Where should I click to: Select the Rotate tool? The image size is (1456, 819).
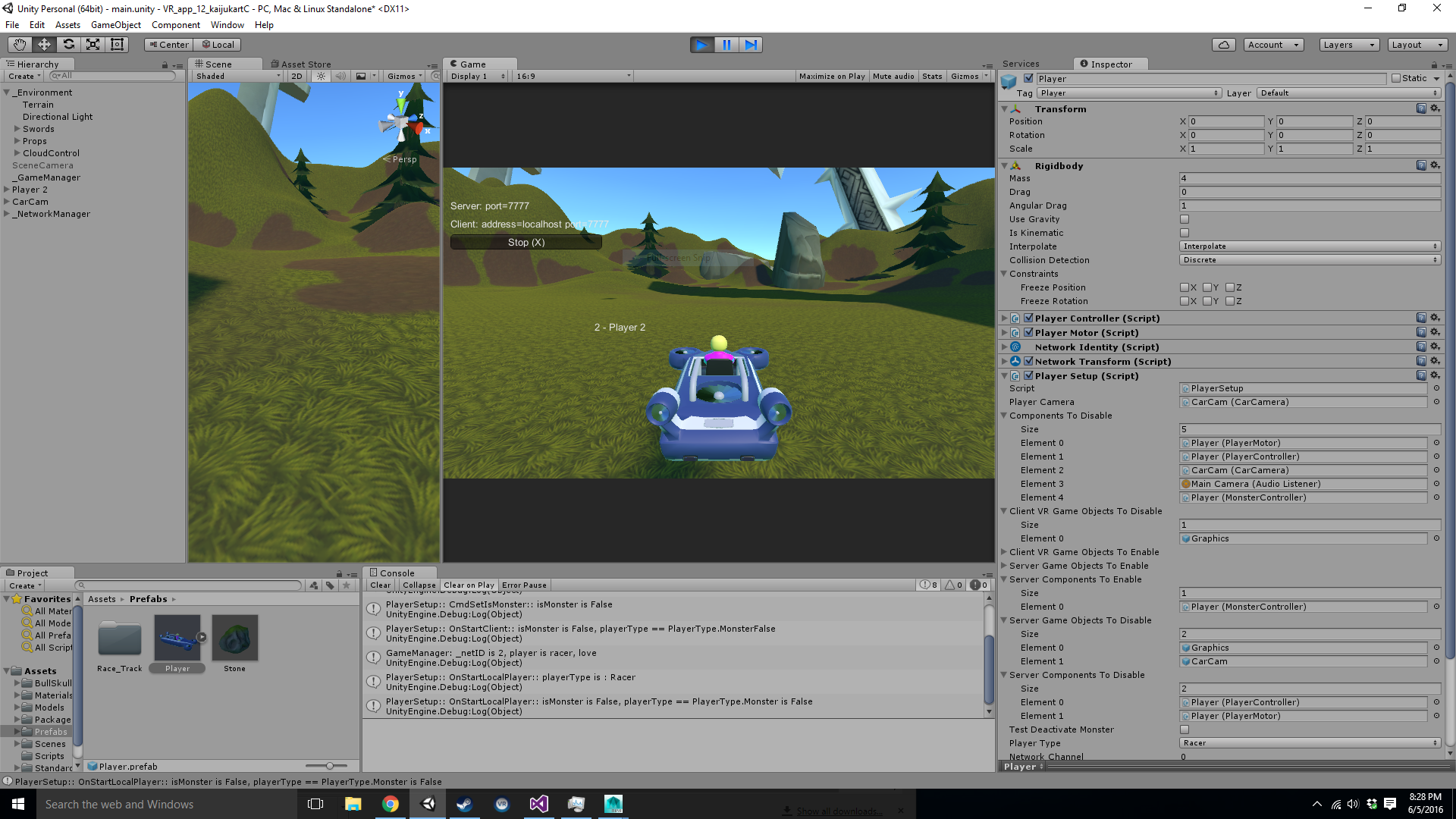(68, 44)
